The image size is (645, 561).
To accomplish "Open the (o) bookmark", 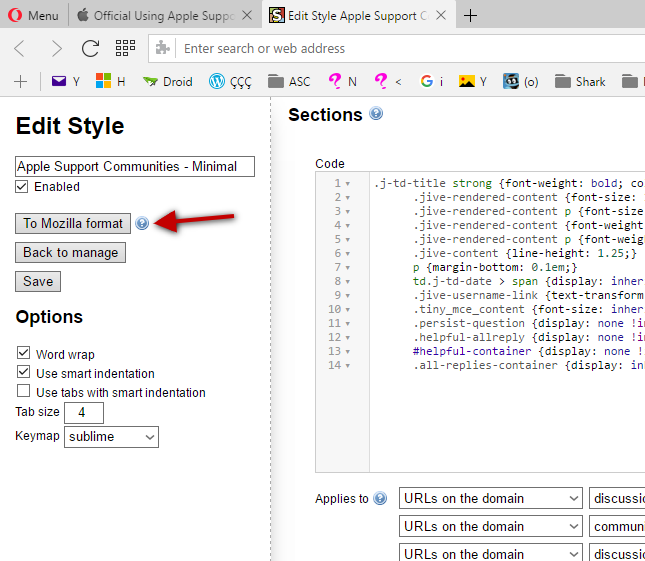I will pos(520,81).
